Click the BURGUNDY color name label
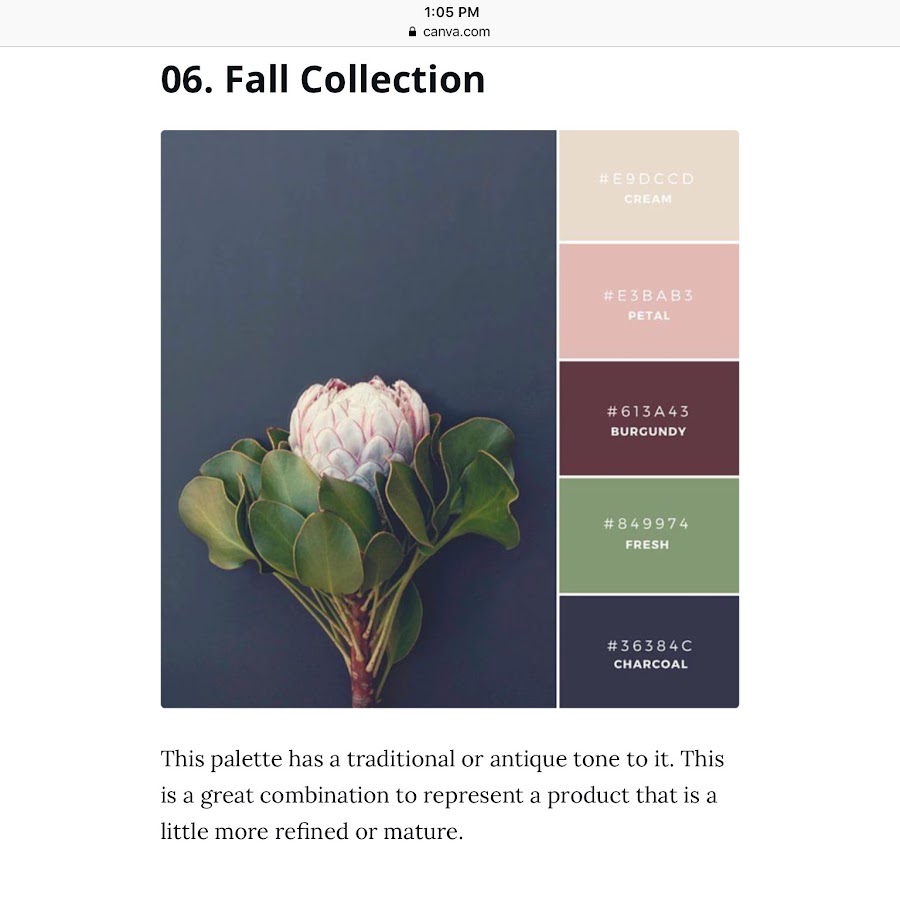Screen dimensions: 900x900 tap(649, 432)
